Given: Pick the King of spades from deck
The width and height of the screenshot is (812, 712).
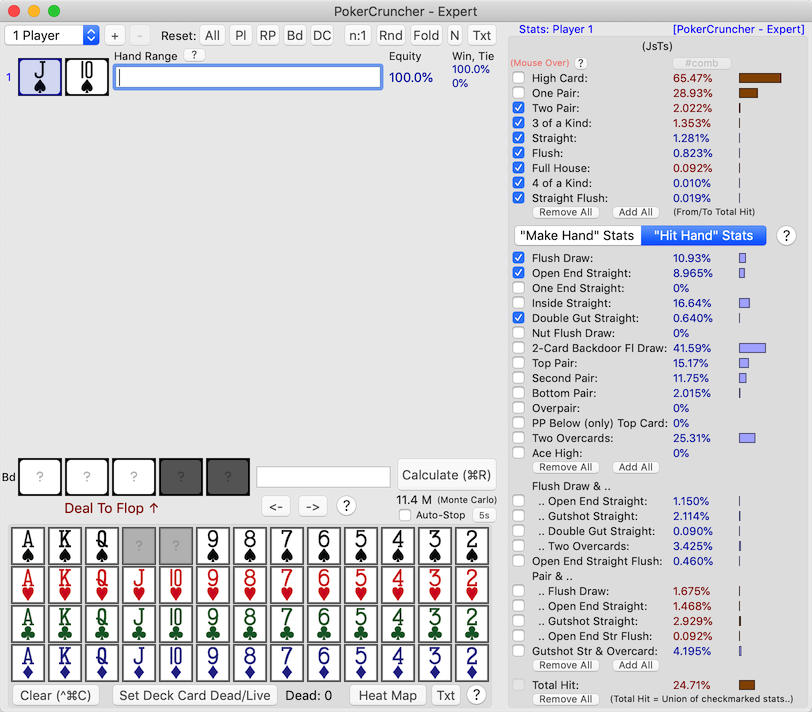Looking at the screenshot, I should pos(65,546).
